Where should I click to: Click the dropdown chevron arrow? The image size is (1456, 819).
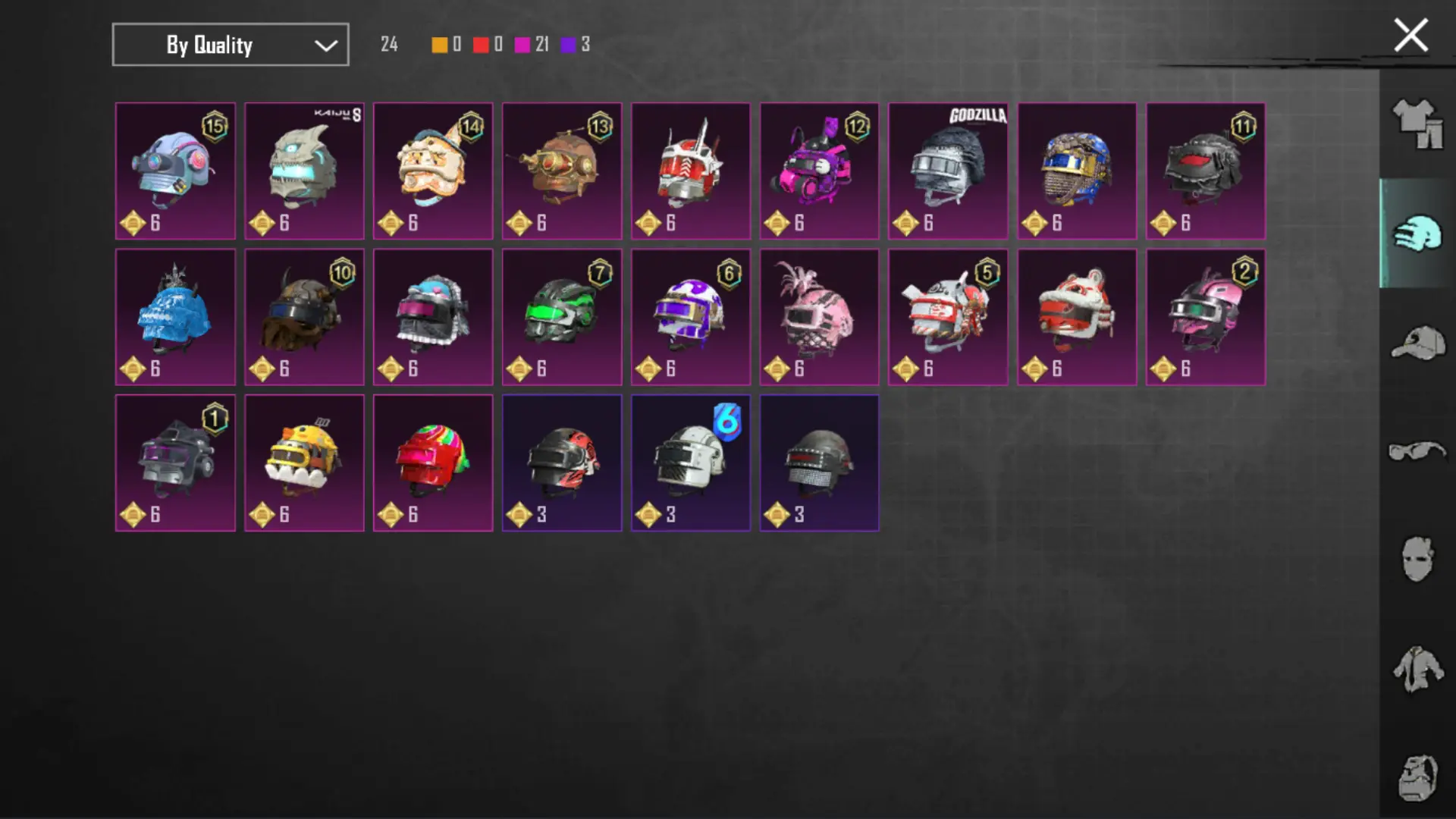326,45
